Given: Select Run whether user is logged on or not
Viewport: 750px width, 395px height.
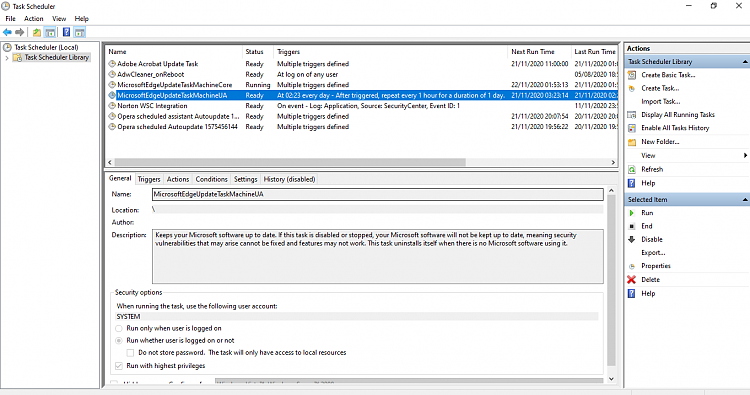Looking at the screenshot, I should [x=119, y=341].
